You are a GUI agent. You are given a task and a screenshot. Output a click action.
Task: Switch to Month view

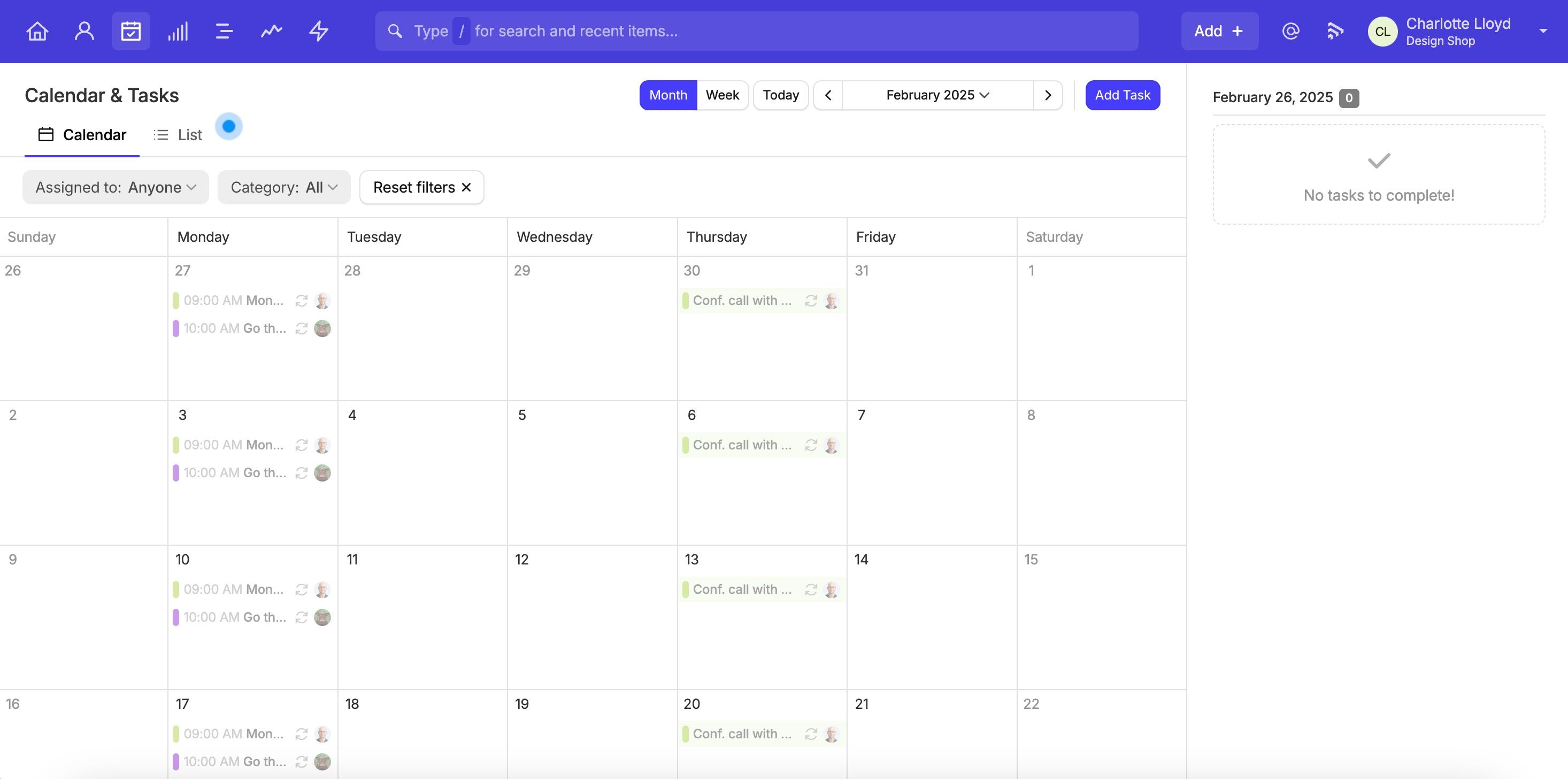pyautogui.click(x=668, y=95)
